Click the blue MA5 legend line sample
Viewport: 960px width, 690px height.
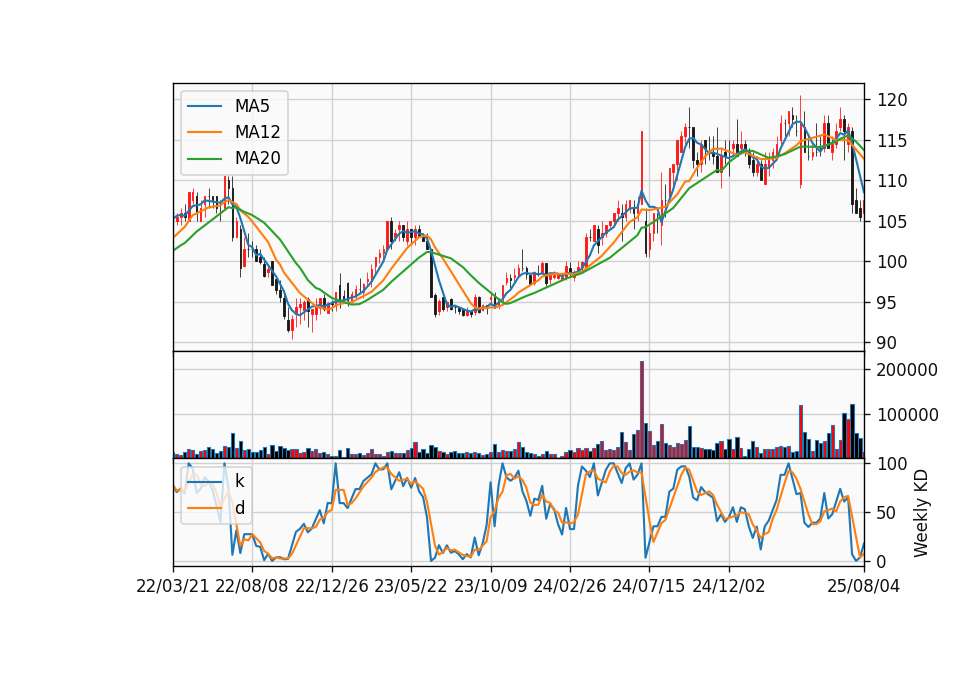click(204, 106)
